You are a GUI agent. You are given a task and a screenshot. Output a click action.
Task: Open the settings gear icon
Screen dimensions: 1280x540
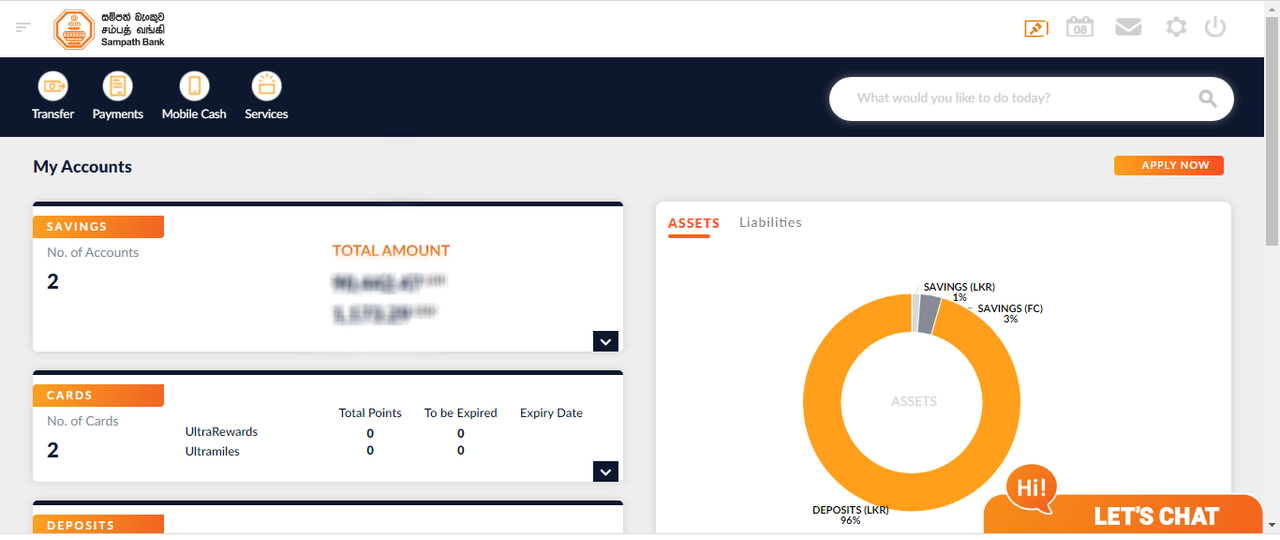(1176, 27)
